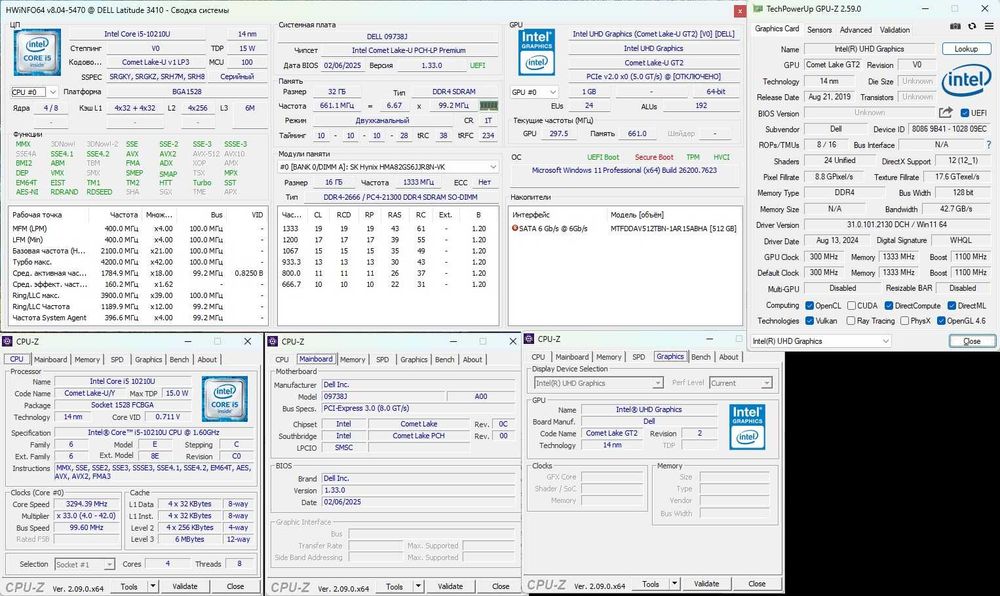1000x596 pixels.
Task: Click Close button in CPU-Z Mainboard window
Action: click(x=500, y=586)
